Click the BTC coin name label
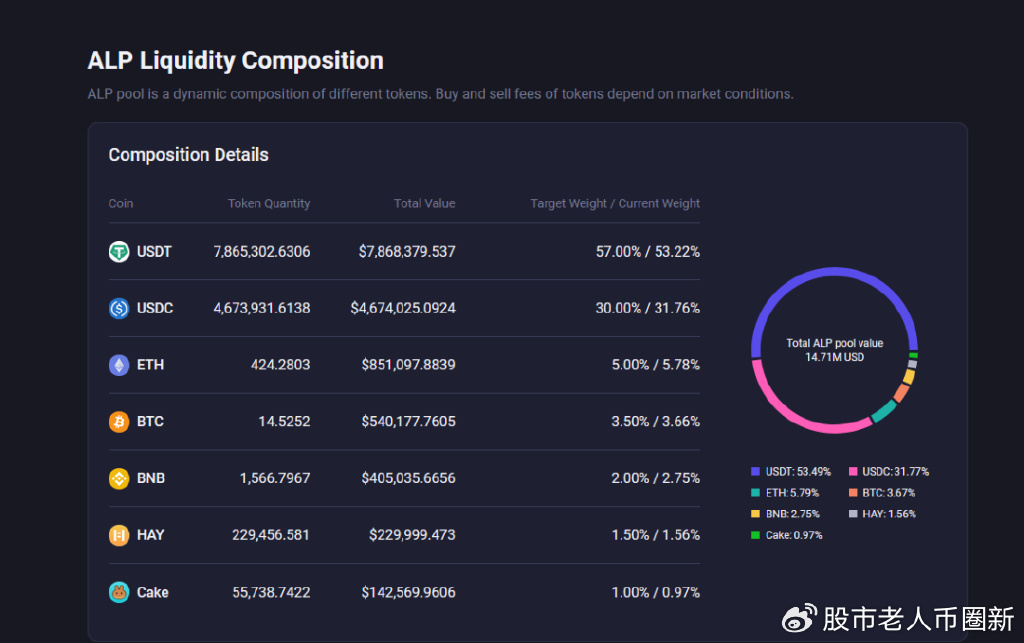 pos(150,422)
